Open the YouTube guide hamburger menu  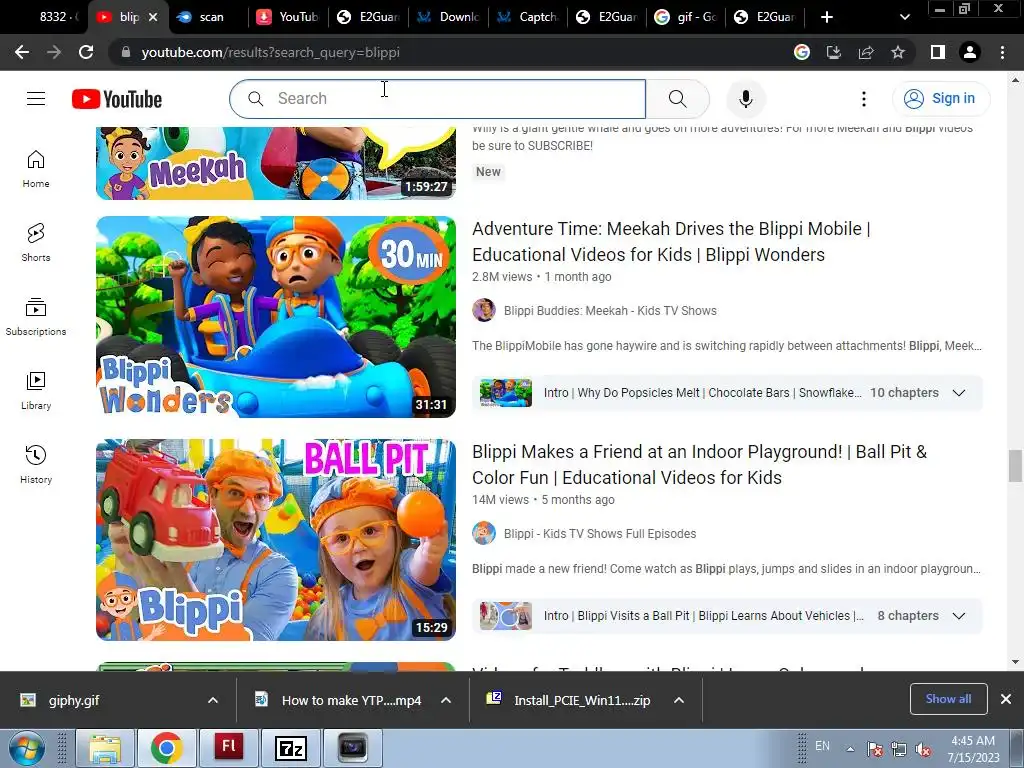[36, 99]
